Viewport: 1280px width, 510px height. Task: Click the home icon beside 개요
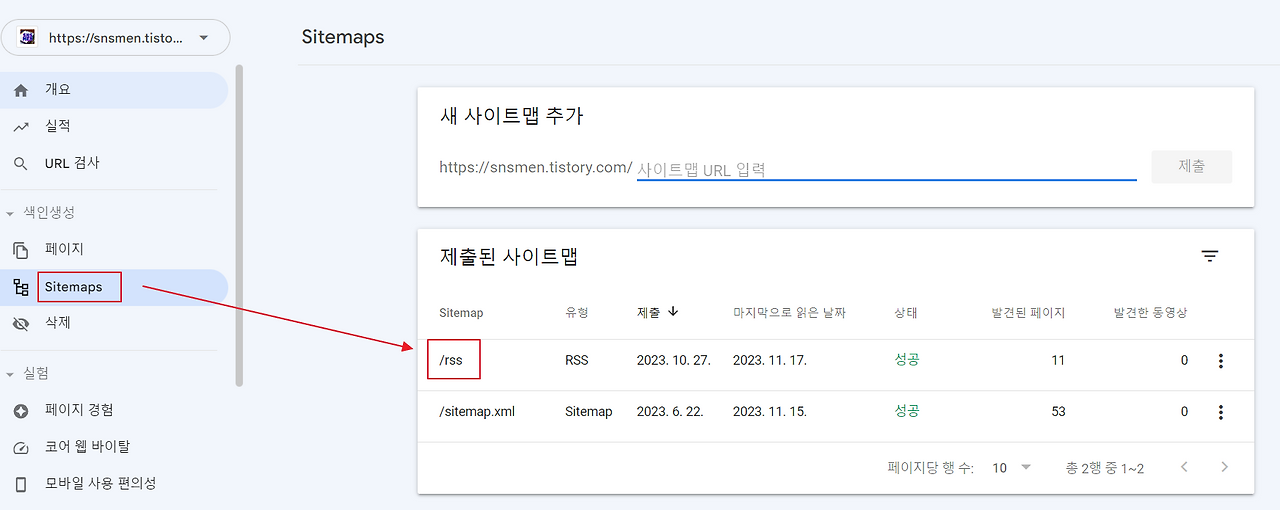coord(21,90)
